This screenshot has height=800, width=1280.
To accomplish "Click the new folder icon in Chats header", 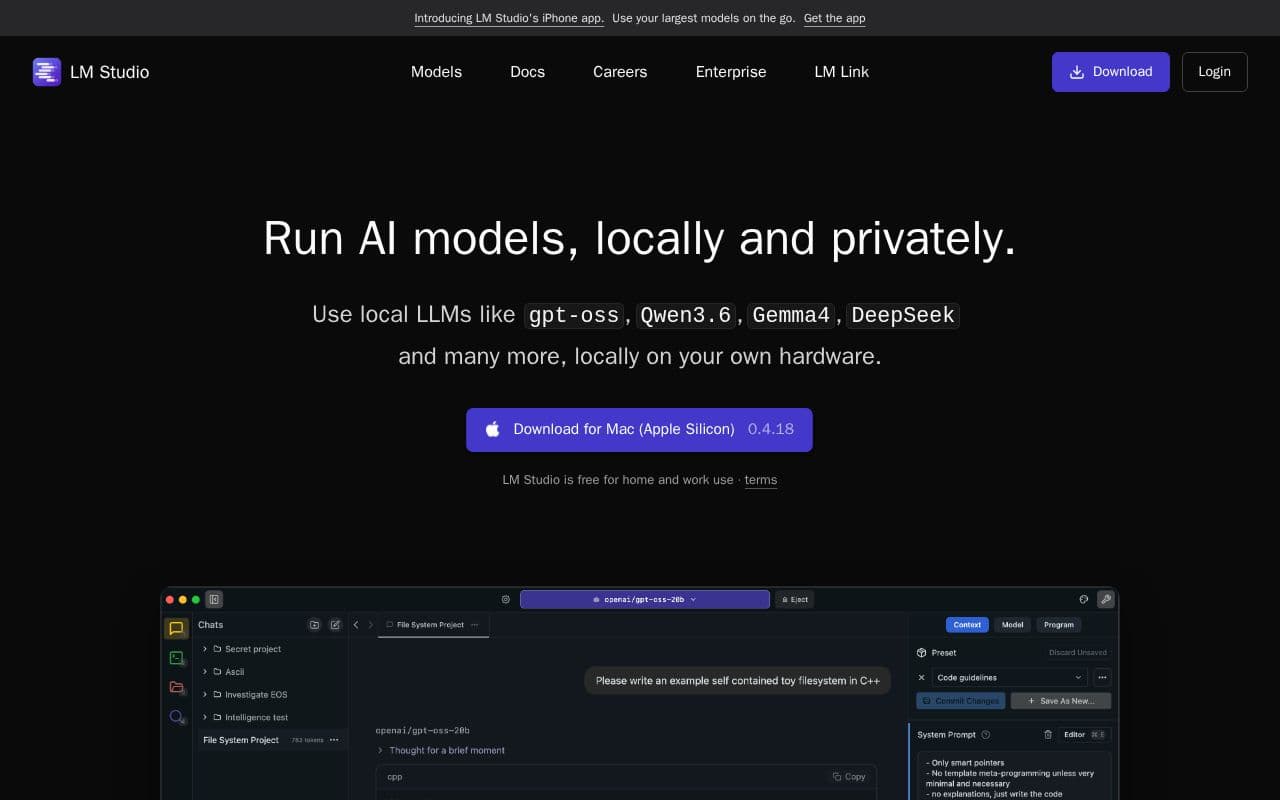I will [x=314, y=625].
